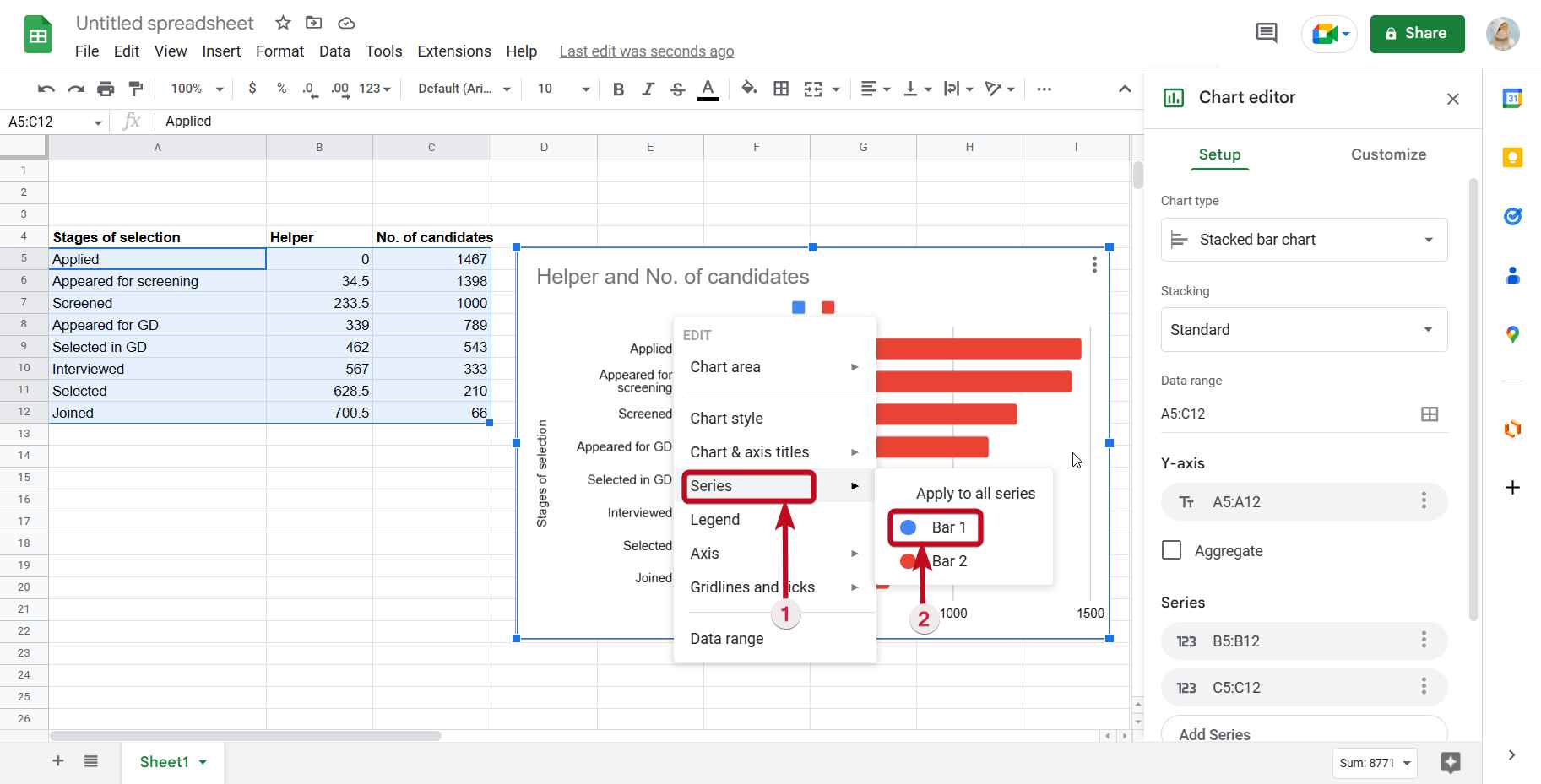
Task: Close the Chart editor panel
Action: pyautogui.click(x=1452, y=99)
